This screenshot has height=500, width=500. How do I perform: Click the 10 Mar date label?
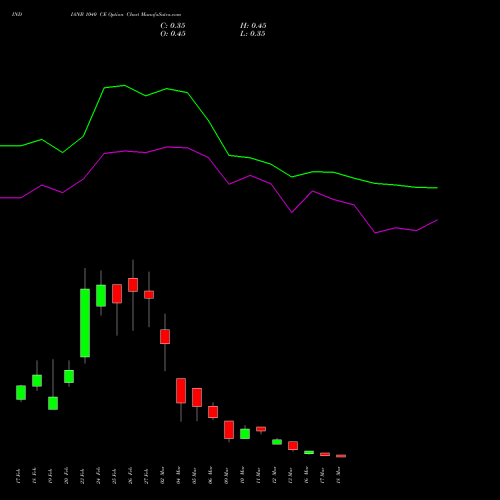242,475
